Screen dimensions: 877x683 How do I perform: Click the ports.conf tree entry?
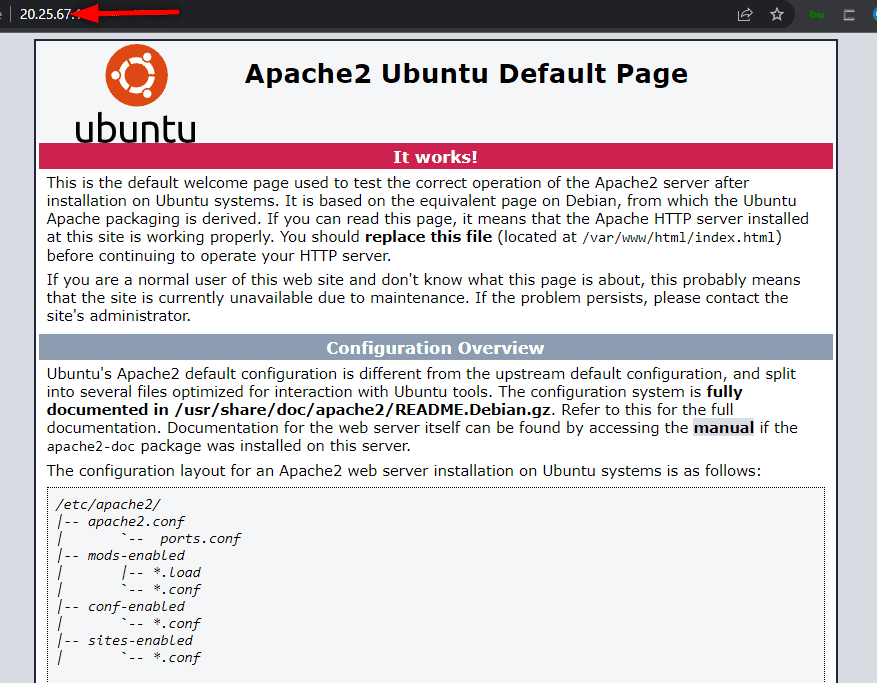click(200, 539)
